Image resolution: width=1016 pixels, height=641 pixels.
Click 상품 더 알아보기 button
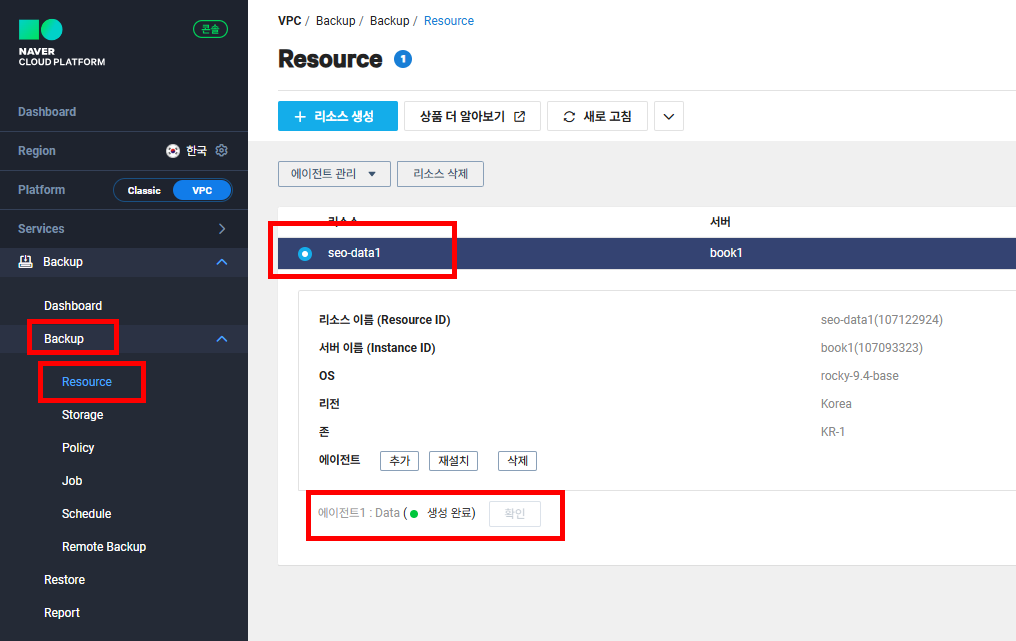click(x=472, y=116)
